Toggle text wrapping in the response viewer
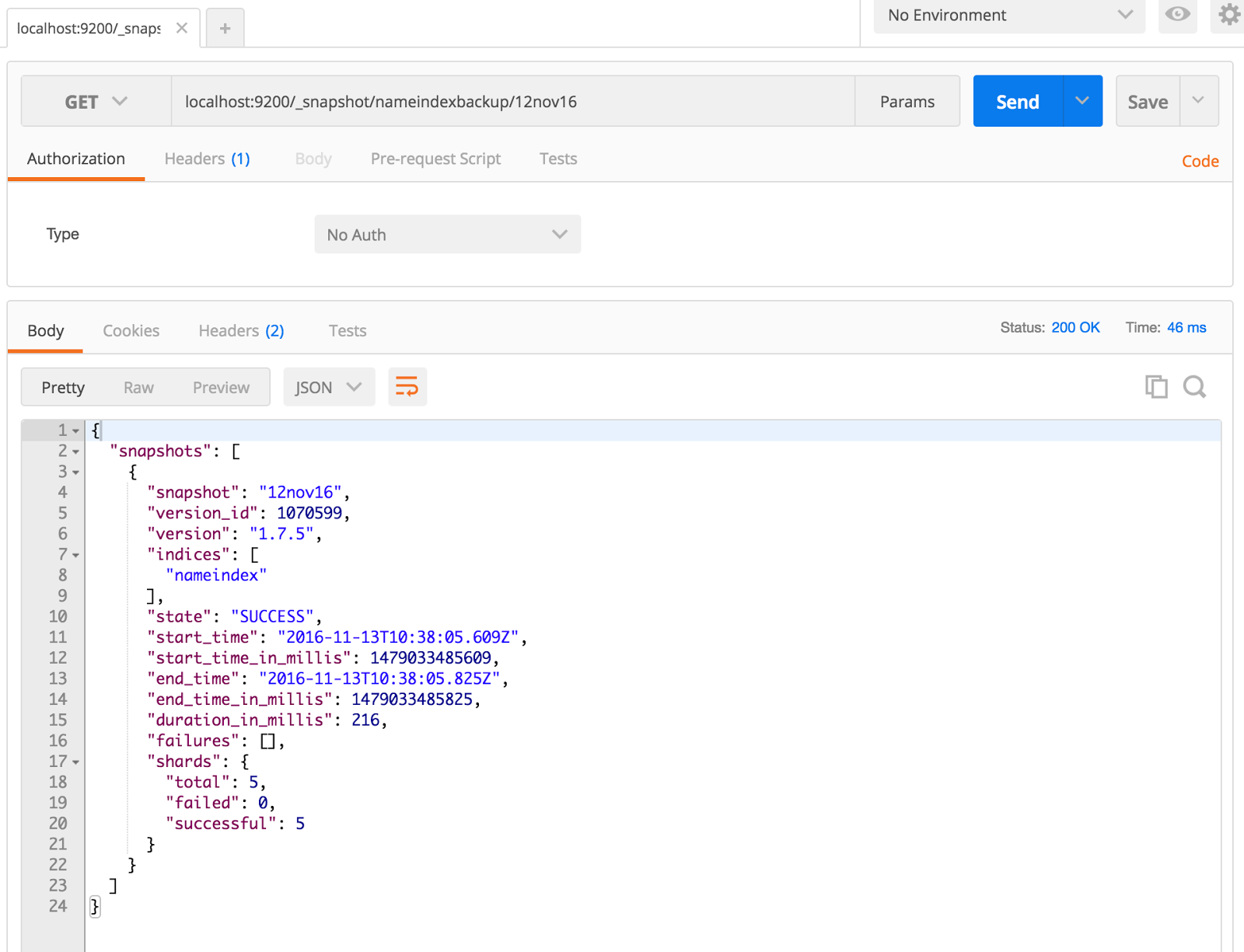The width and height of the screenshot is (1244, 952). coord(407,386)
